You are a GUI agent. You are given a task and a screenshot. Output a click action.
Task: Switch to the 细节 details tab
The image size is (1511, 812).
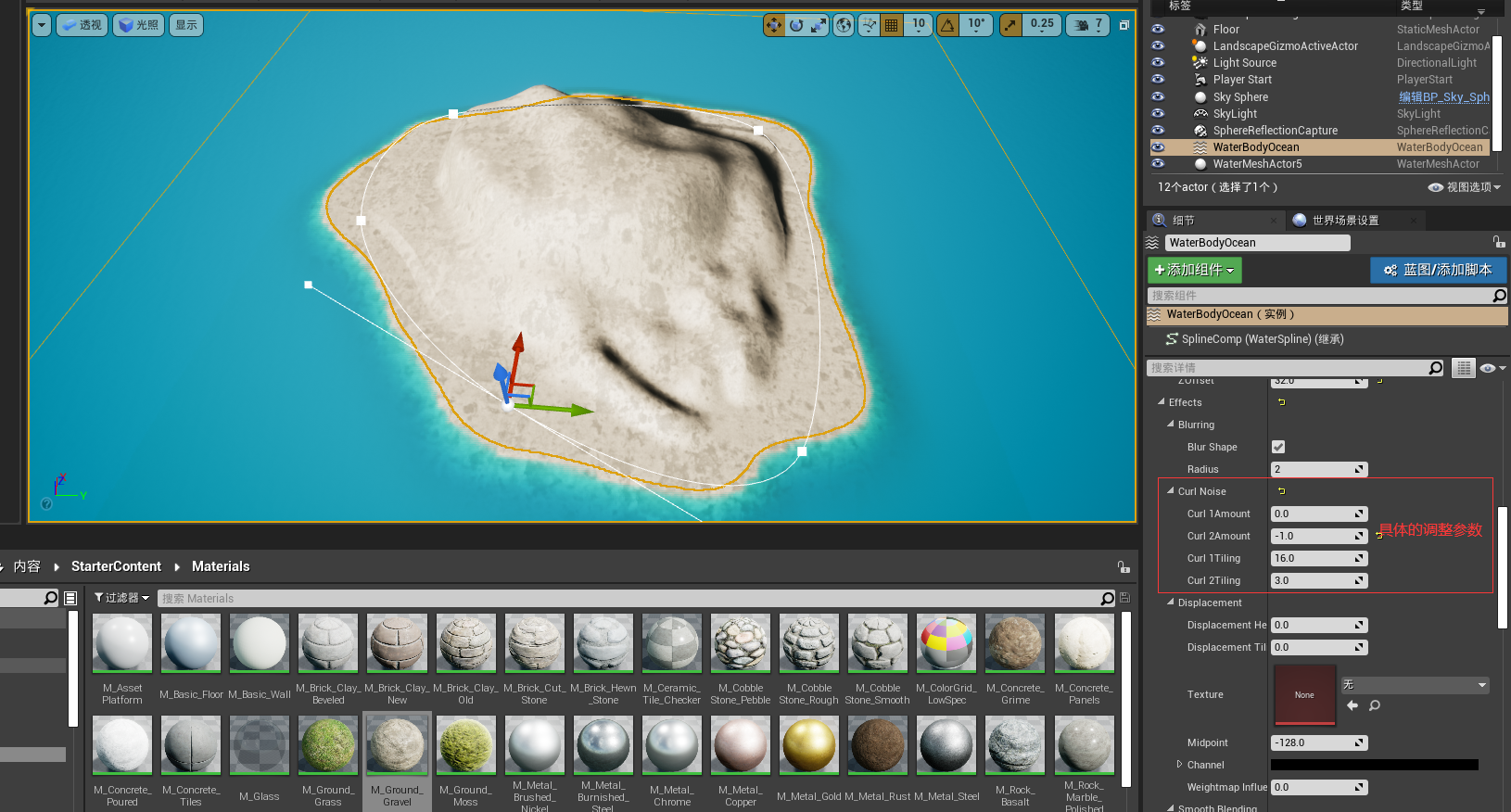pos(1215,220)
